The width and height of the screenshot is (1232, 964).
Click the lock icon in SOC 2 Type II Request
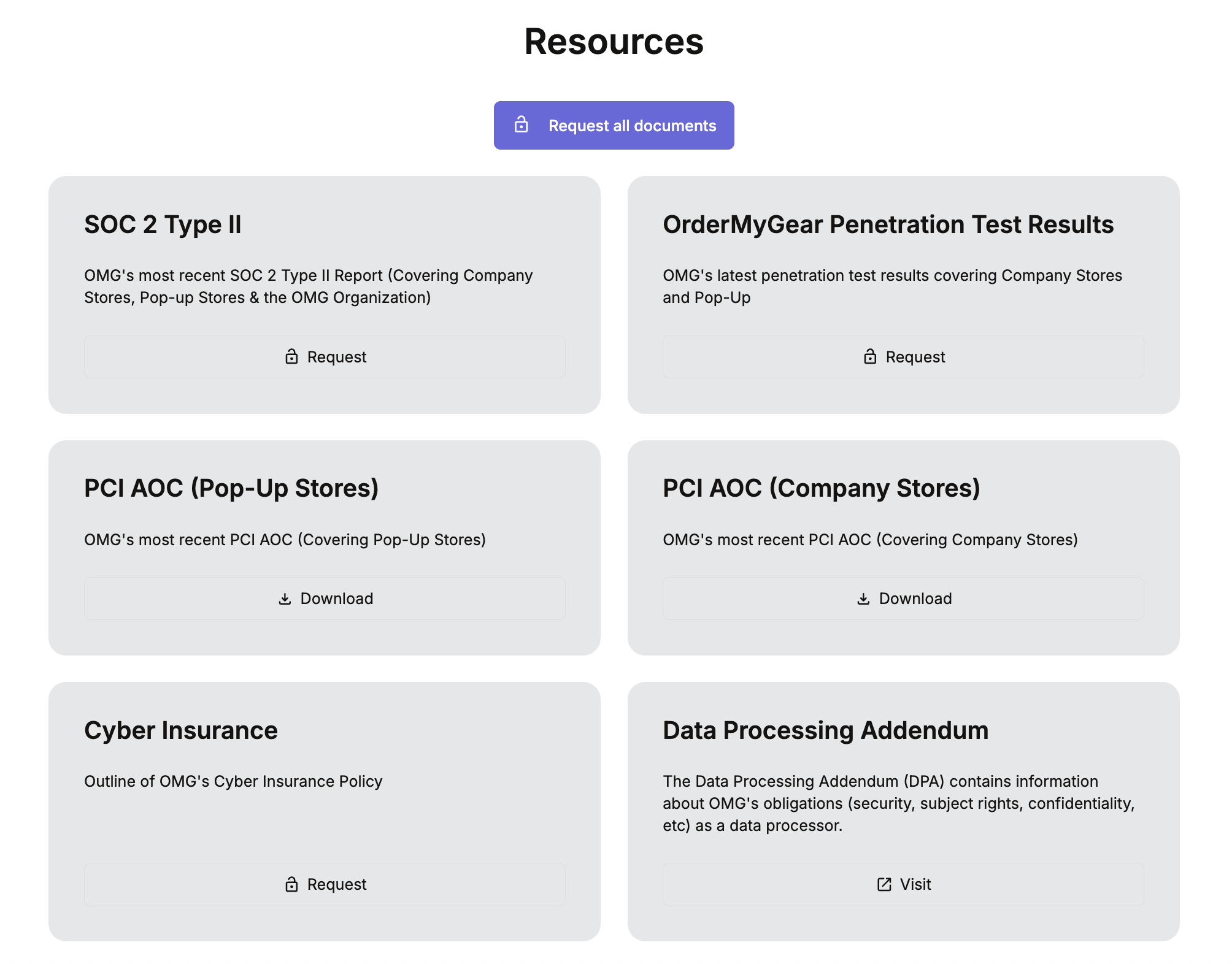pyautogui.click(x=291, y=357)
